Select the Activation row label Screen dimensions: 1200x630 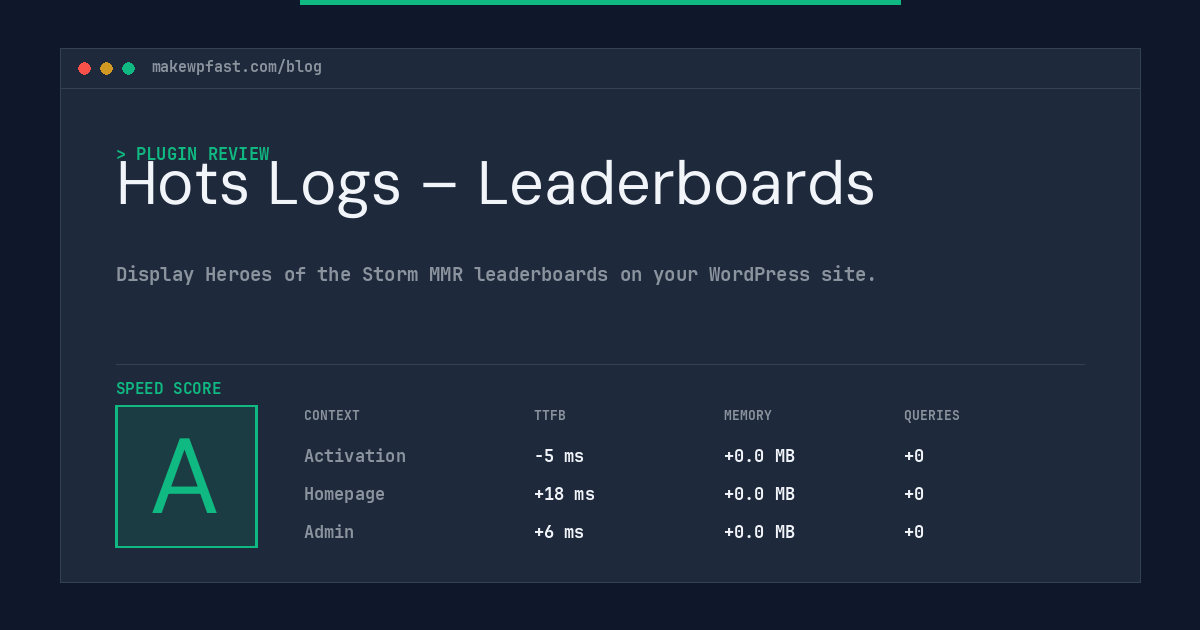point(355,456)
